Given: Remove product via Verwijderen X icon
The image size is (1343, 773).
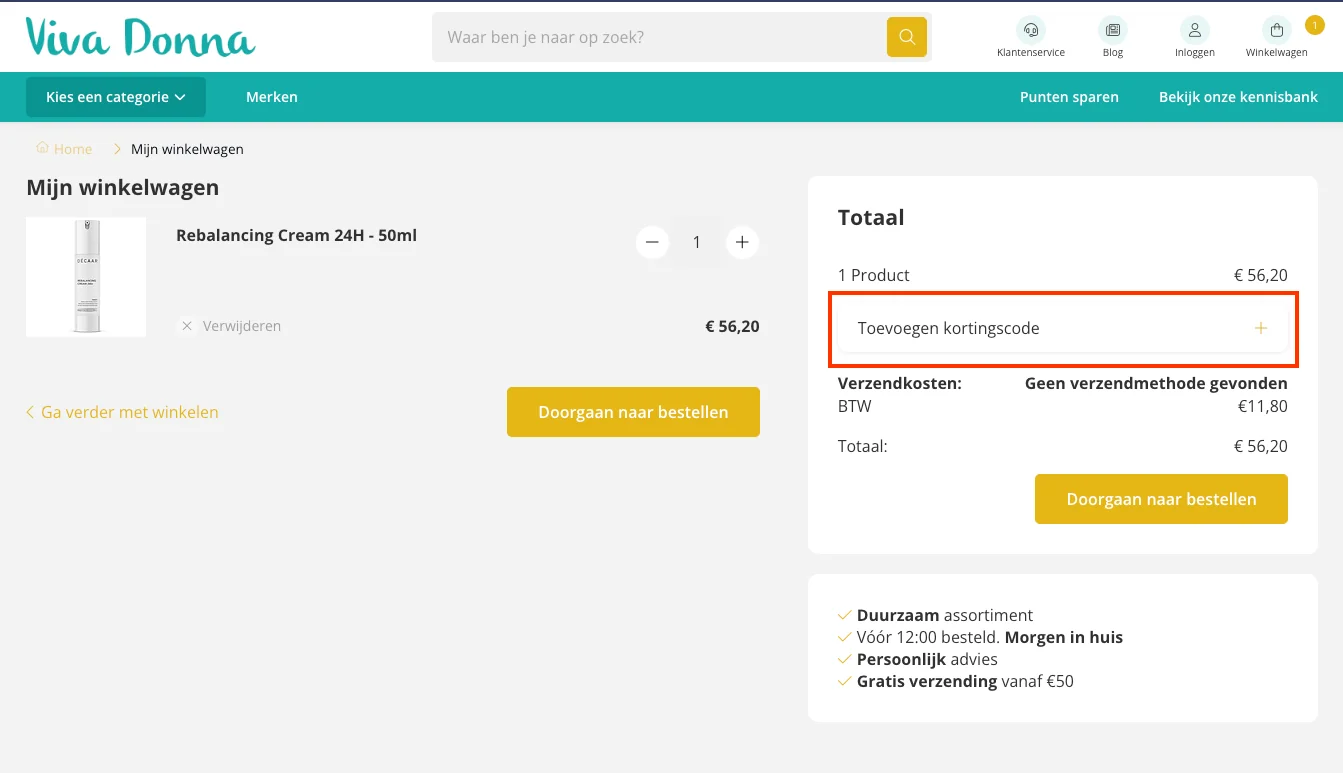Looking at the screenshot, I should tap(187, 326).
